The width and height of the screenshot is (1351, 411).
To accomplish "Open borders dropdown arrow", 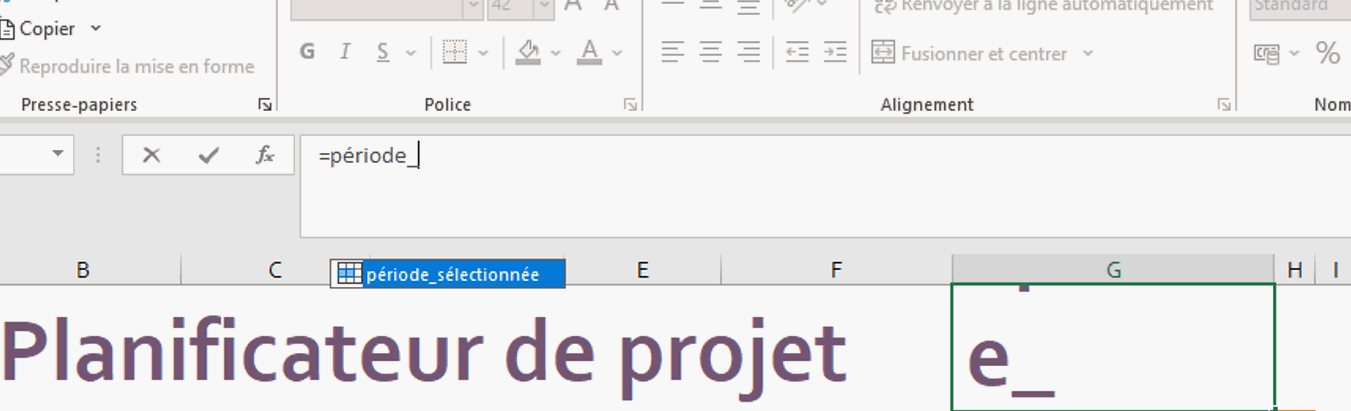I will [483, 53].
